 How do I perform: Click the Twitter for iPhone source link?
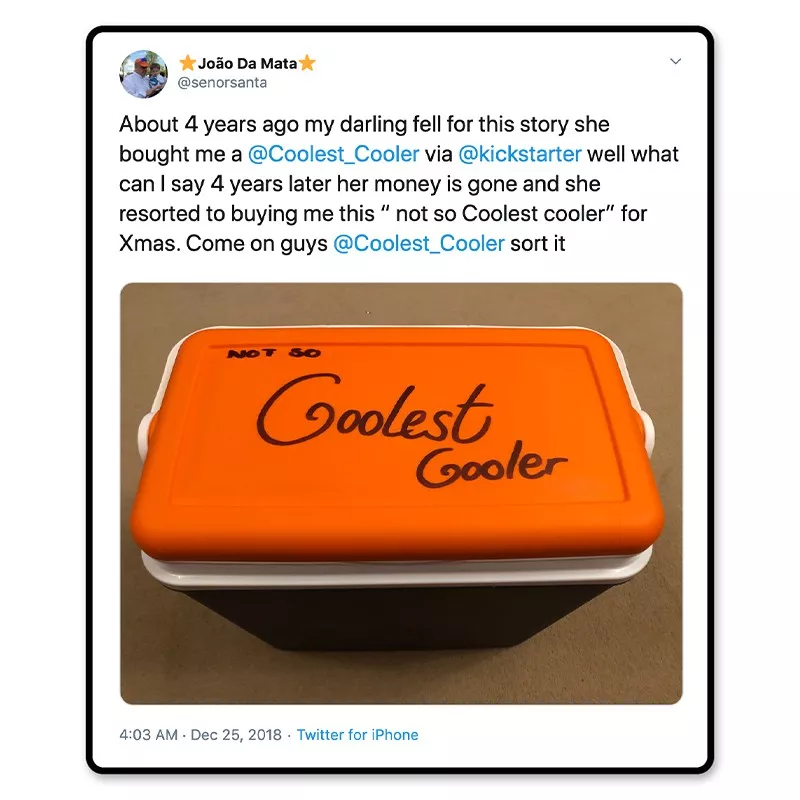[357, 735]
